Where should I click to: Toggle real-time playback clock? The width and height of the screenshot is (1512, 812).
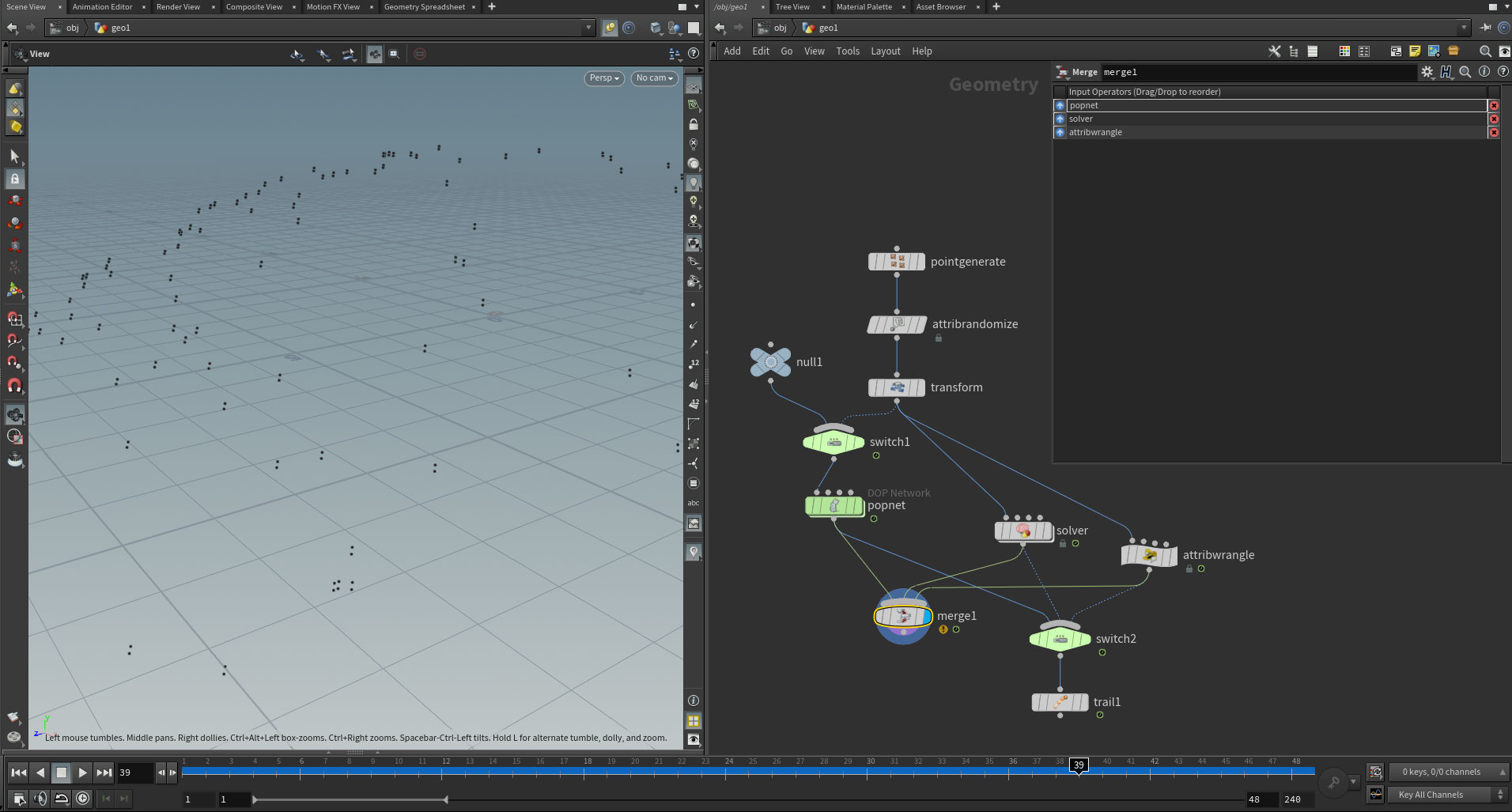[x=82, y=799]
